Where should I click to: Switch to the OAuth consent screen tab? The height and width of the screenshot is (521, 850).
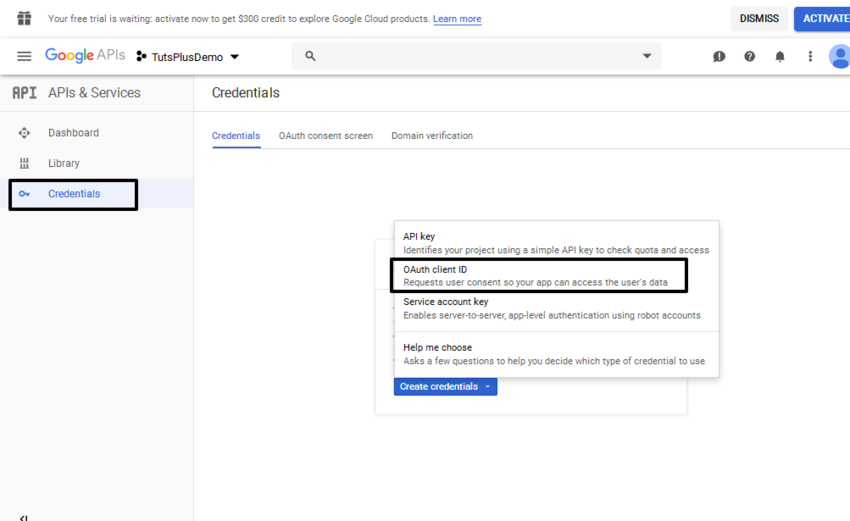325,136
